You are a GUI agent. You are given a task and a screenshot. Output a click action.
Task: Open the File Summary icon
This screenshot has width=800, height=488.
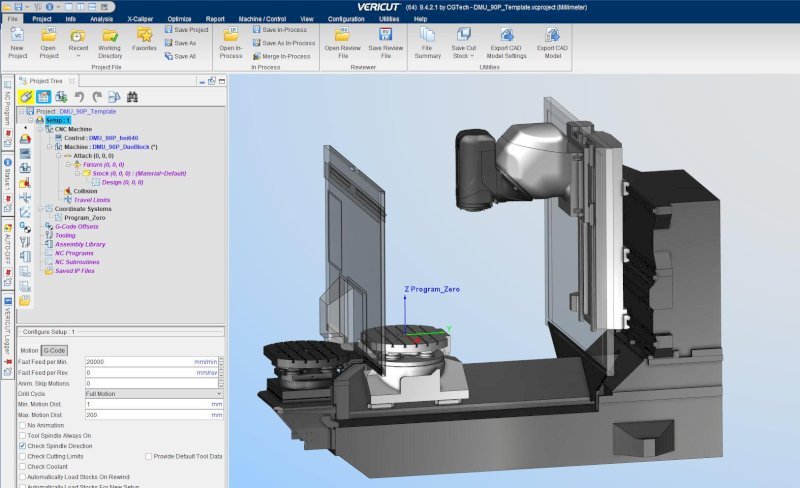[x=427, y=35]
